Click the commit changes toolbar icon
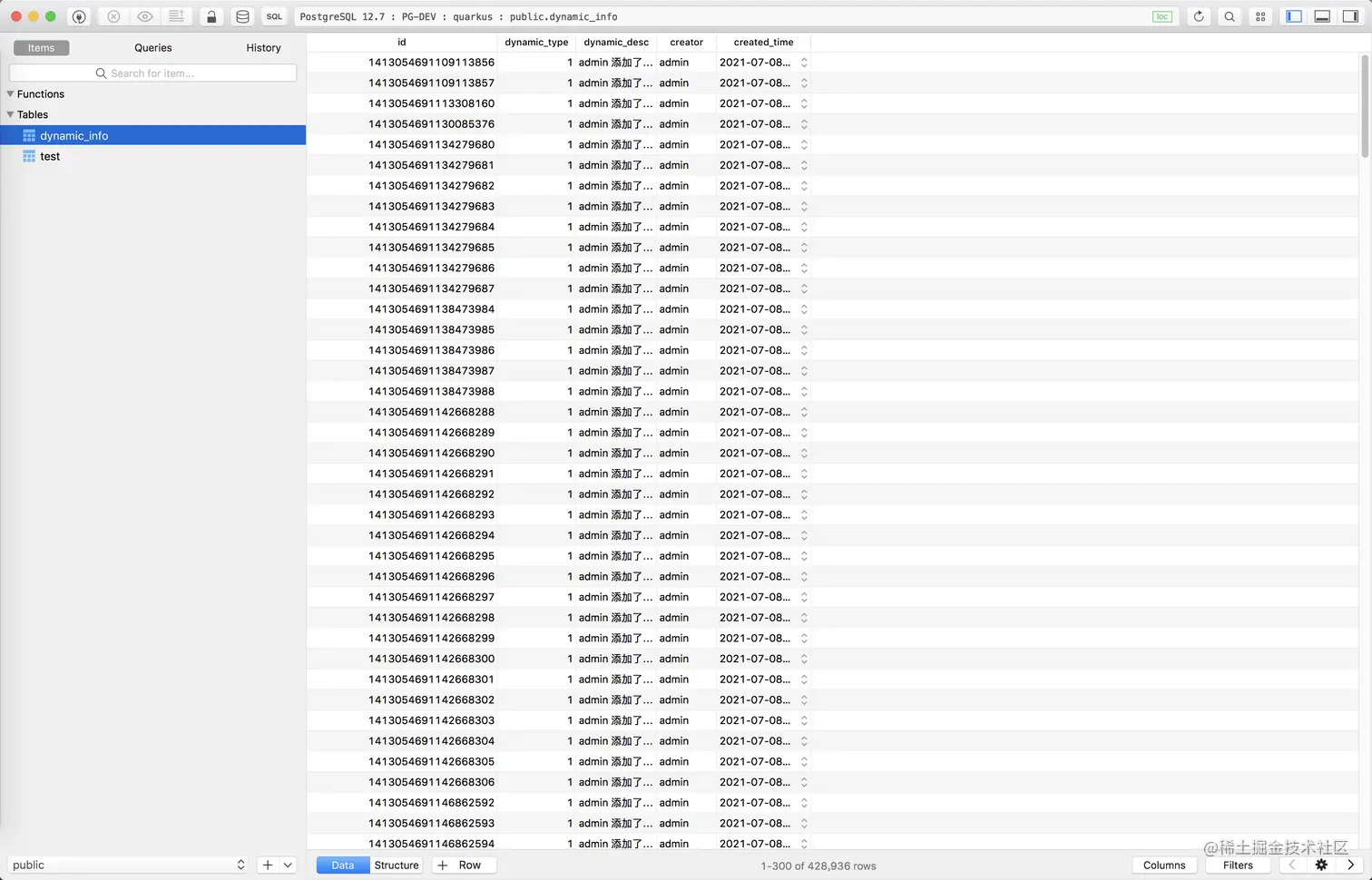Viewport: 1372px width, 880px height. pyautogui.click(x=176, y=16)
